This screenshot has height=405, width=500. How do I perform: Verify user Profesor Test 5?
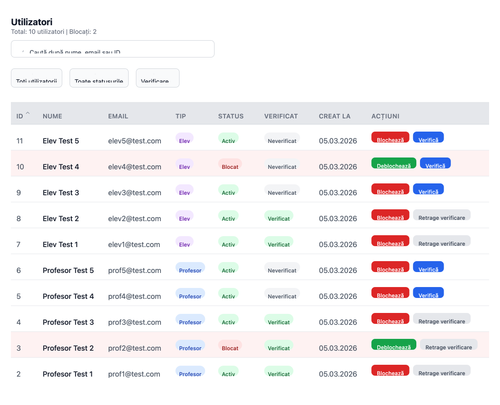pos(428,267)
